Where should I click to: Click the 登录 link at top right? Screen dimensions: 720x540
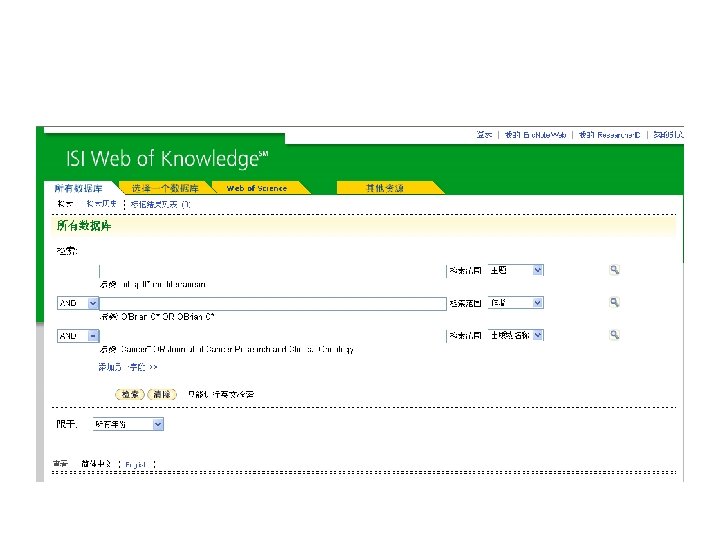pyautogui.click(x=484, y=135)
